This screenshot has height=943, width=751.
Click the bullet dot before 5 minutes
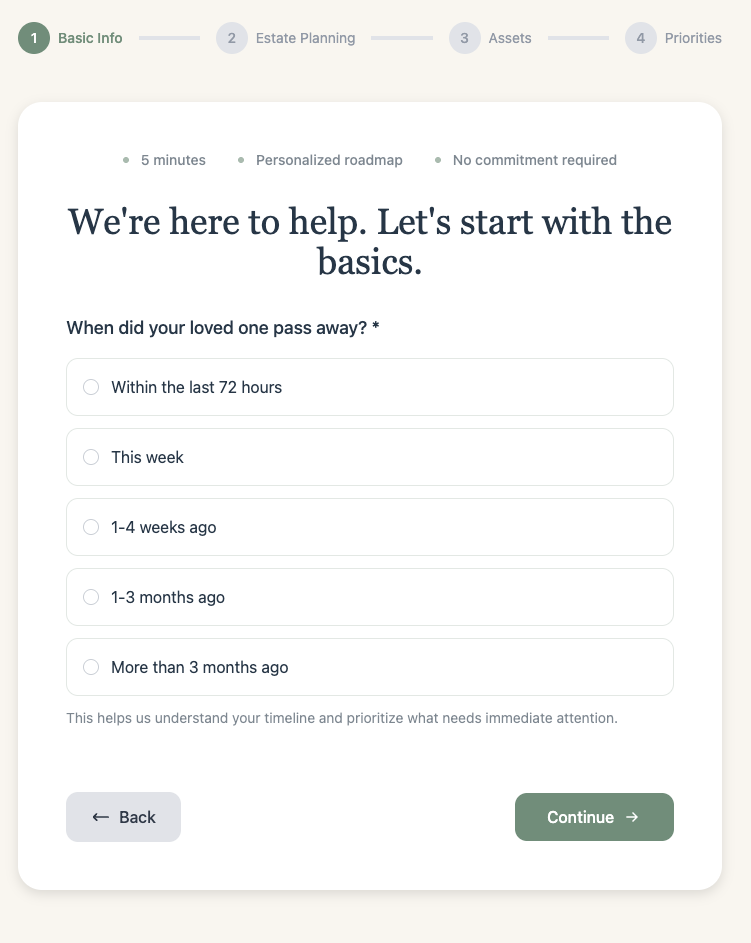point(126,160)
